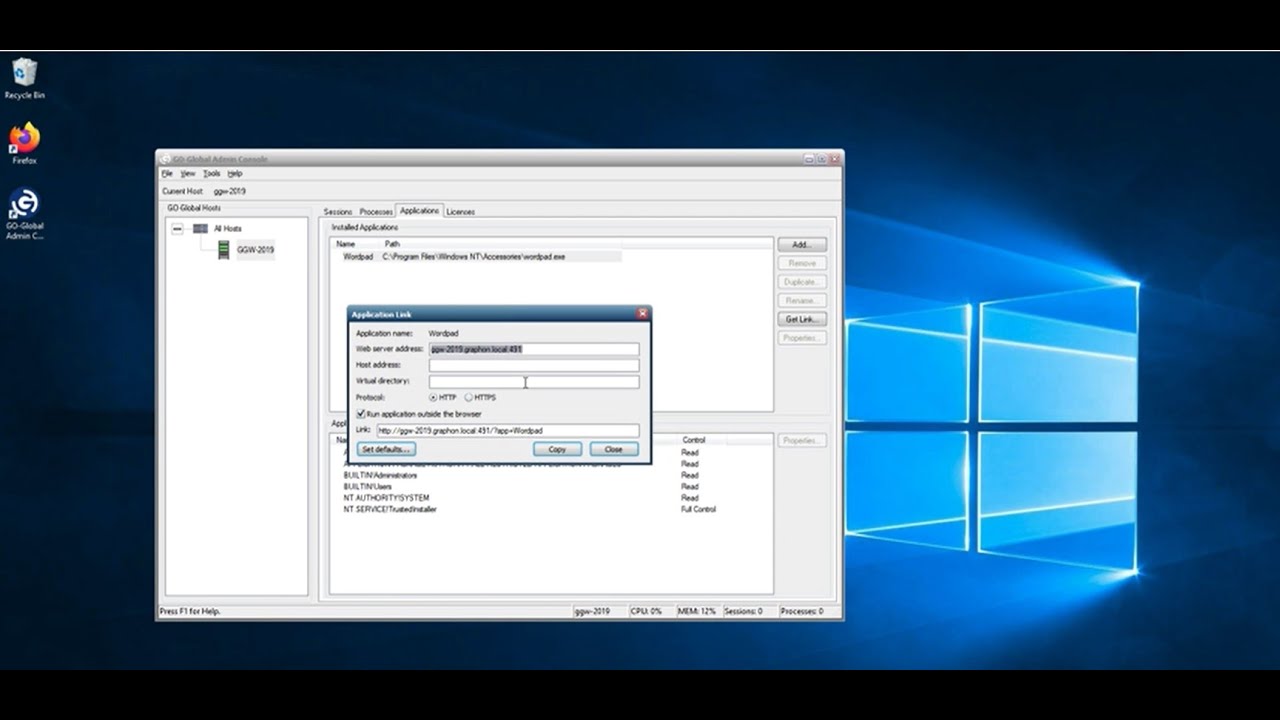Screen dimensions: 1280x720
Task: Click the Copy button in Application Link
Action: click(557, 450)
